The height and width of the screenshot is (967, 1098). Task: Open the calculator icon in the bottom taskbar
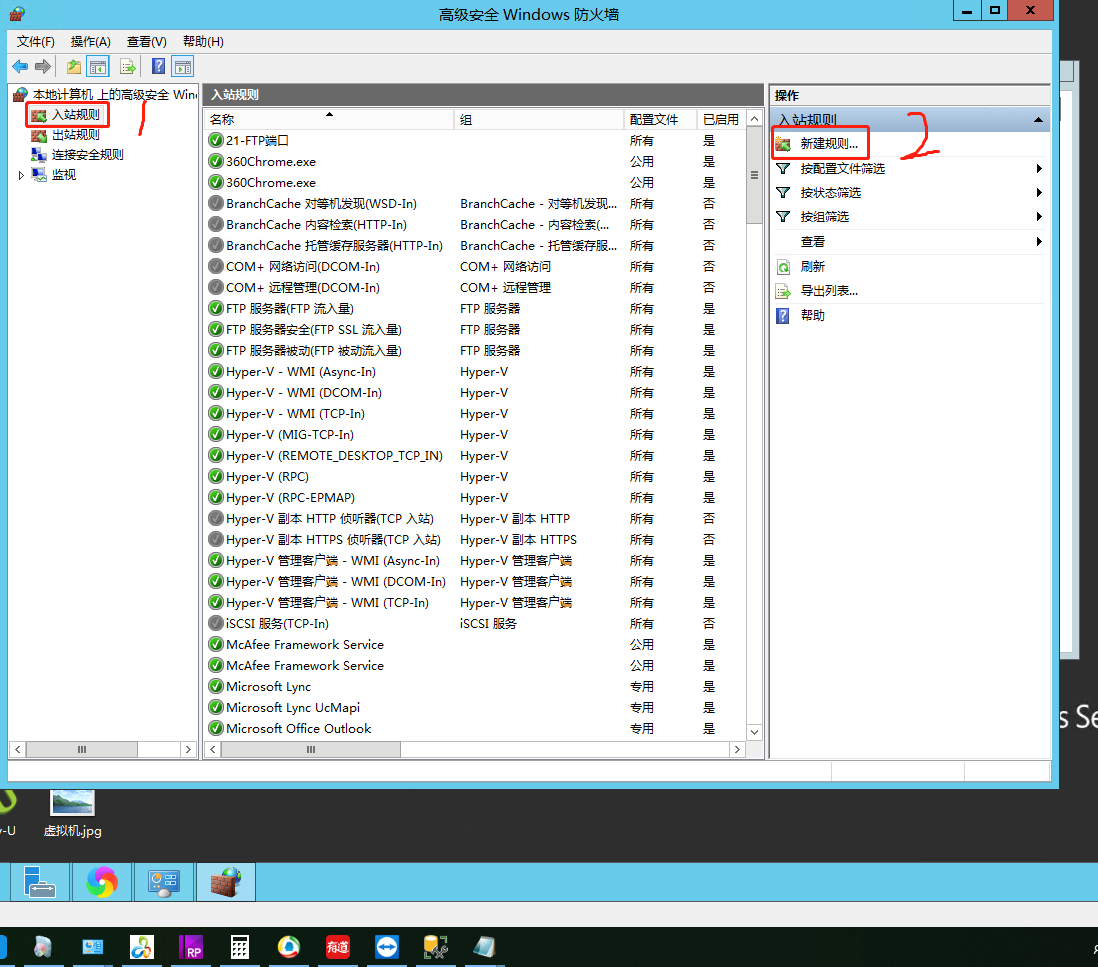coord(239,947)
